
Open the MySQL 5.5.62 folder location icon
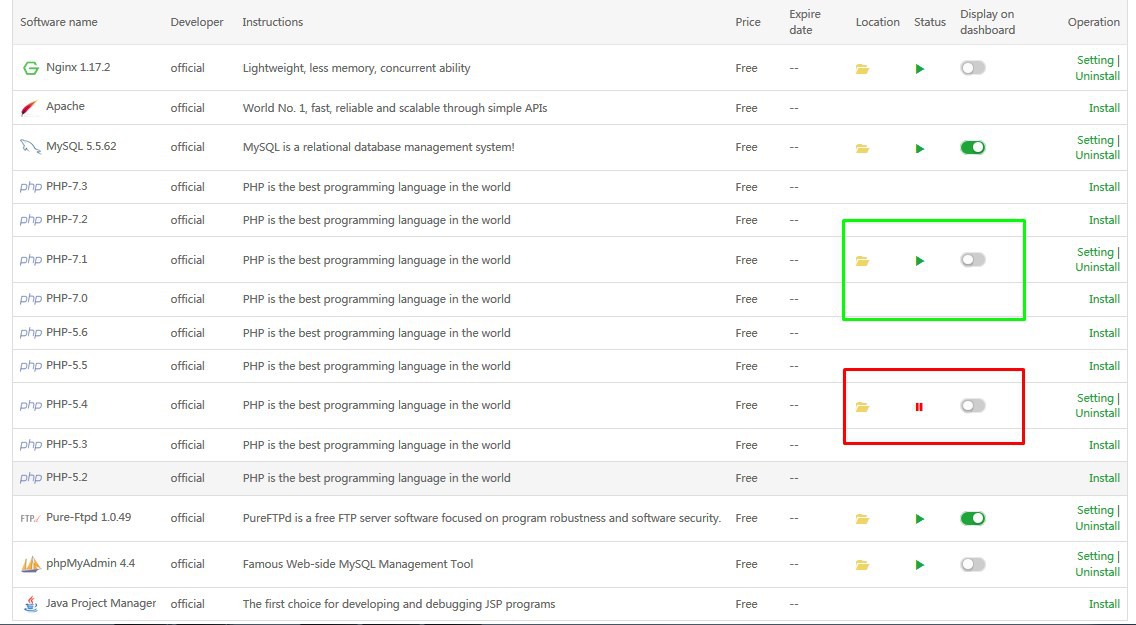click(x=862, y=148)
